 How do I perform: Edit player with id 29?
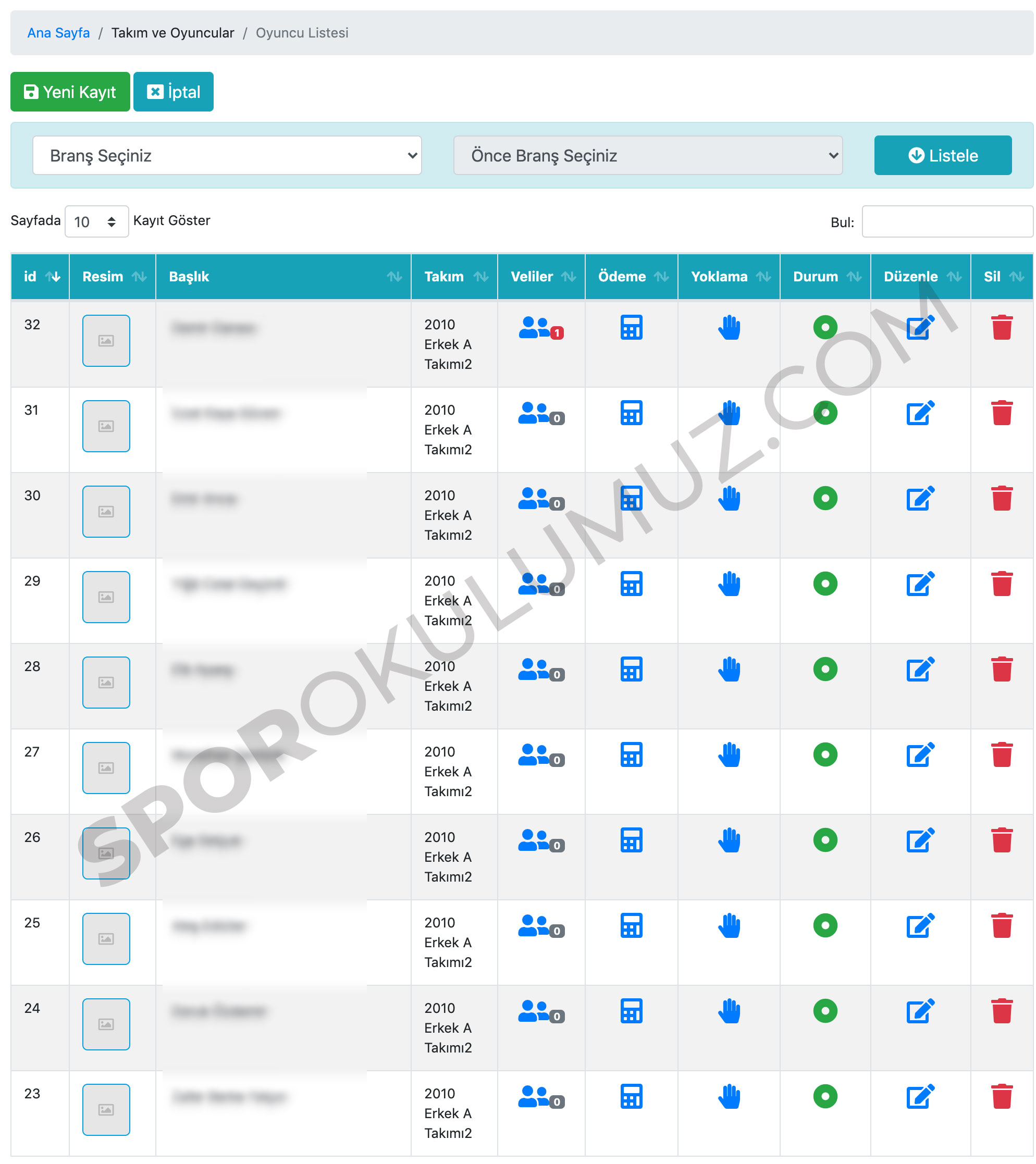coord(920,584)
